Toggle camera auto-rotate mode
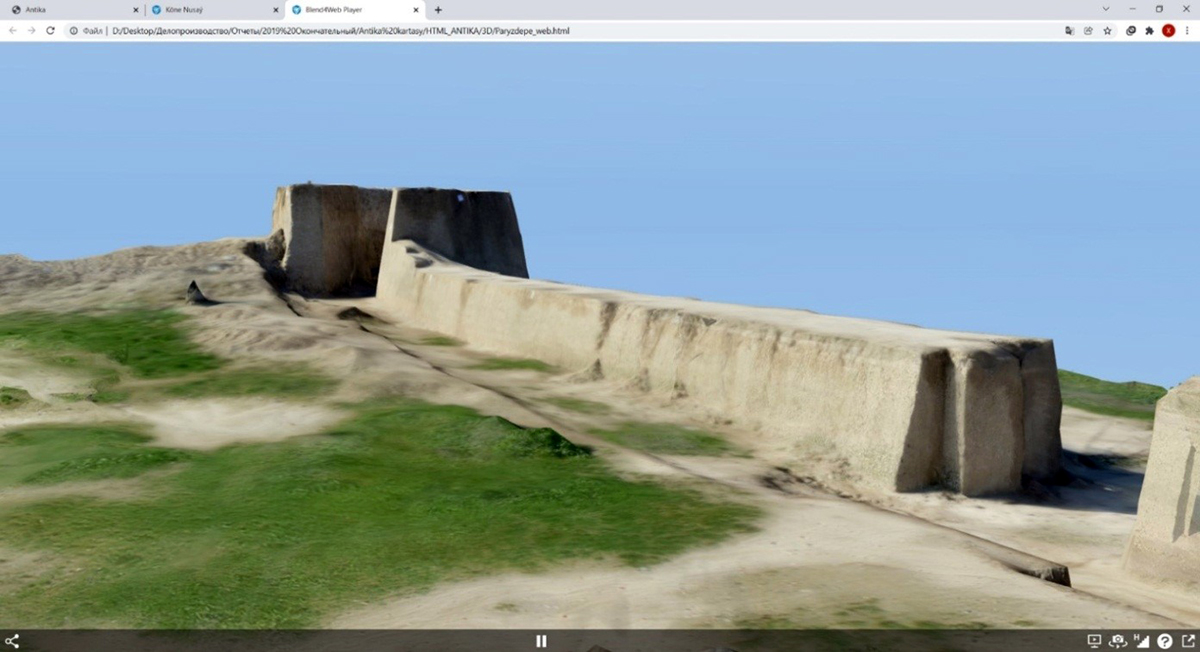The height and width of the screenshot is (652, 1200). pyautogui.click(x=1118, y=641)
